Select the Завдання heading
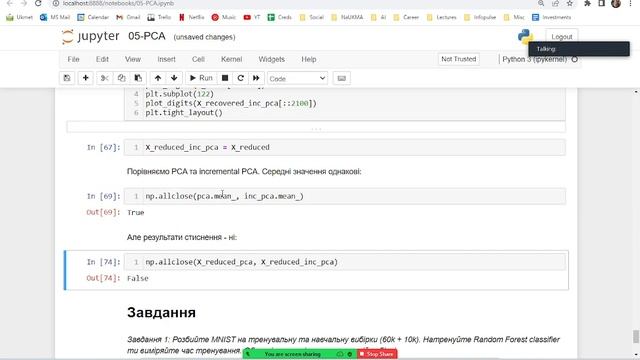Viewport: 640px width, 360px height. (161, 312)
